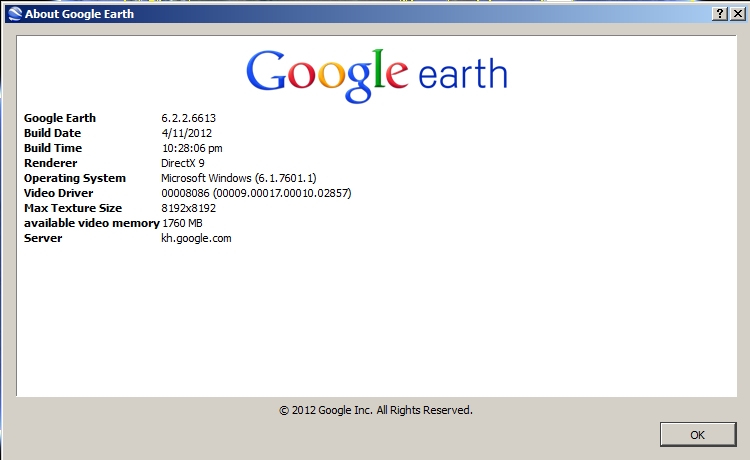The width and height of the screenshot is (750, 460).
Task: Click the Max Texture Size label
Action: [x=73, y=208]
